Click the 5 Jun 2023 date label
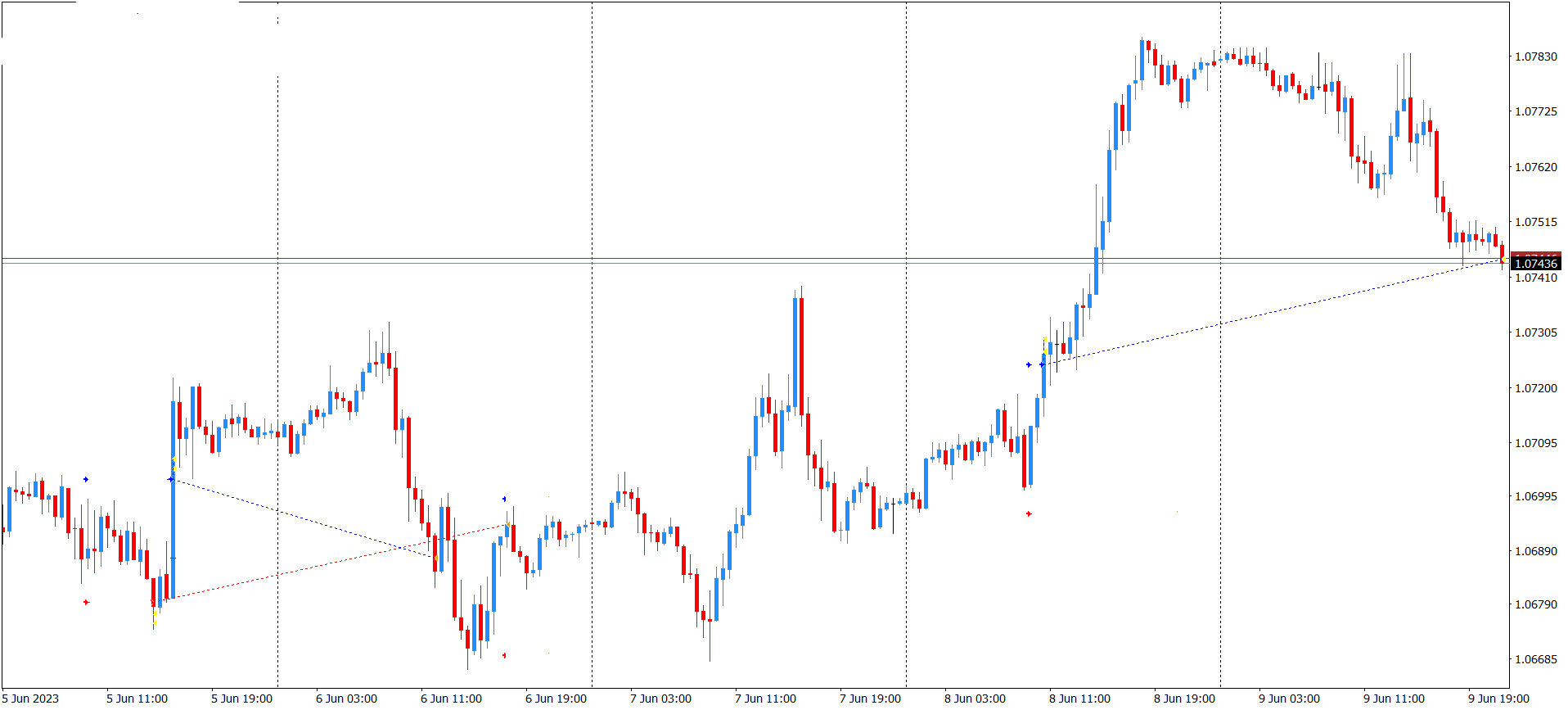1568x710 pixels. click(31, 699)
